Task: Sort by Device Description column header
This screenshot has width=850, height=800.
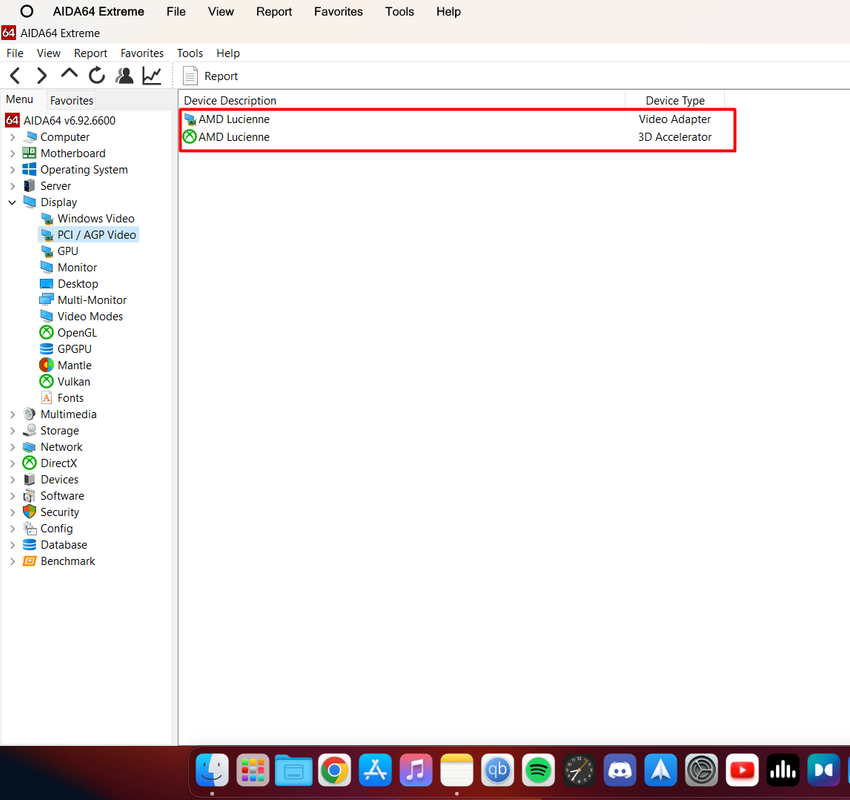Action: click(402, 100)
